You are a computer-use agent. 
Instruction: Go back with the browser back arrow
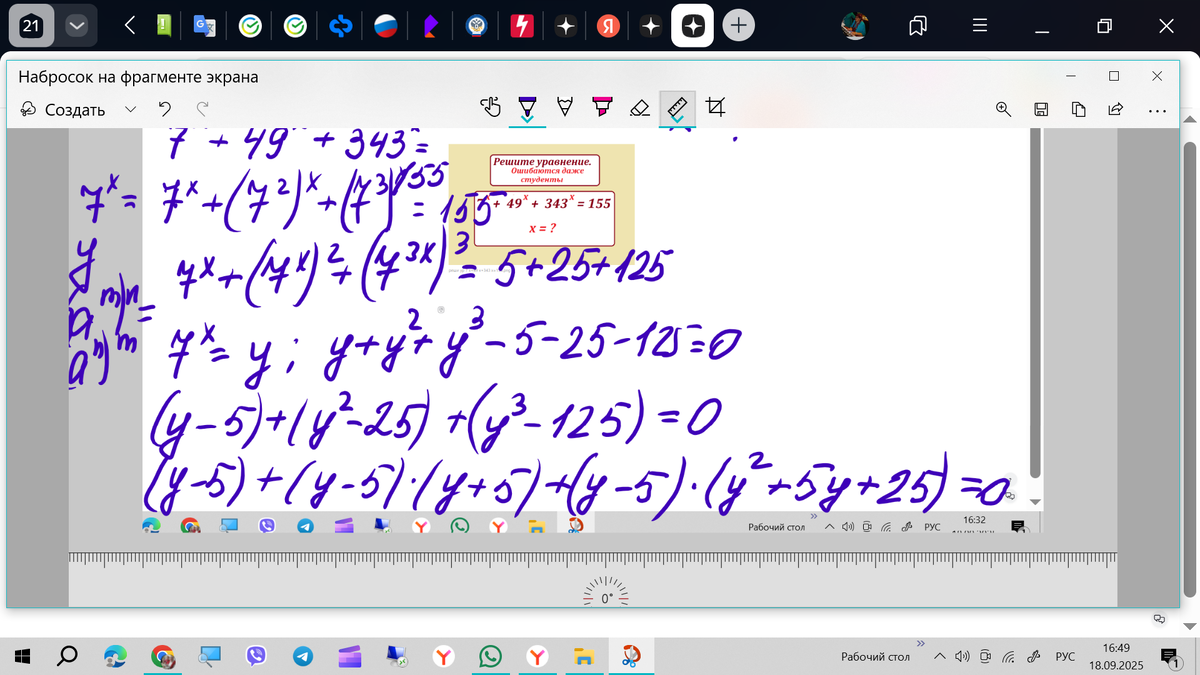pyautogui.click(x=130, y=27)
